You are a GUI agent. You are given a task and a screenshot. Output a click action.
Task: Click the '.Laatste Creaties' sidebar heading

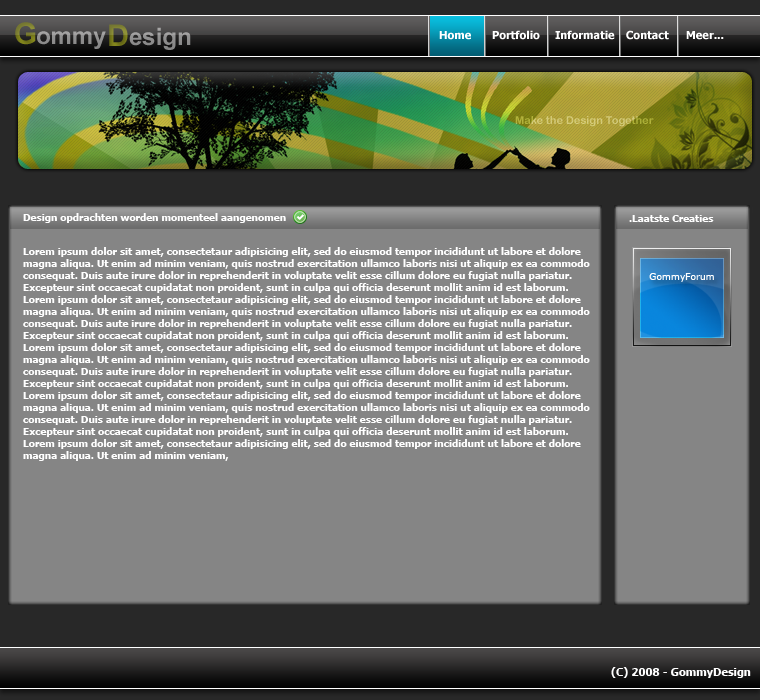pyautogui.click(x=671, y=219)
